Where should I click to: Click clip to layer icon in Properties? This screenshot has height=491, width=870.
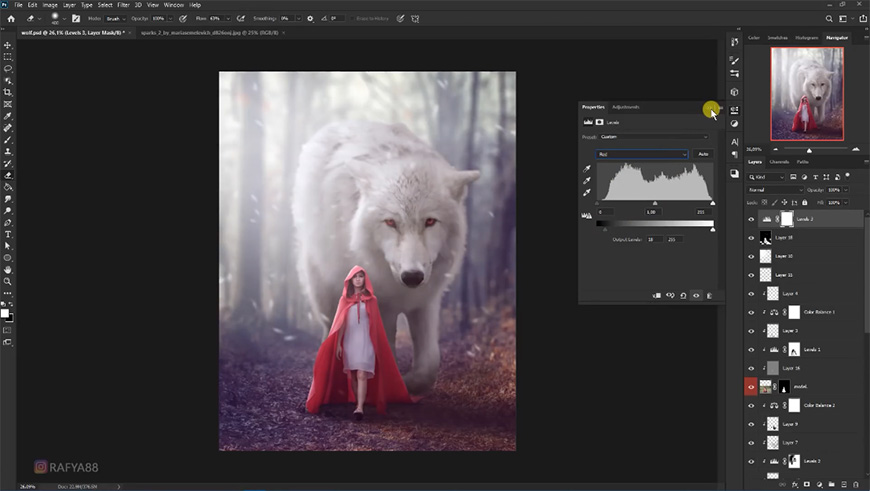coord(657,296)
